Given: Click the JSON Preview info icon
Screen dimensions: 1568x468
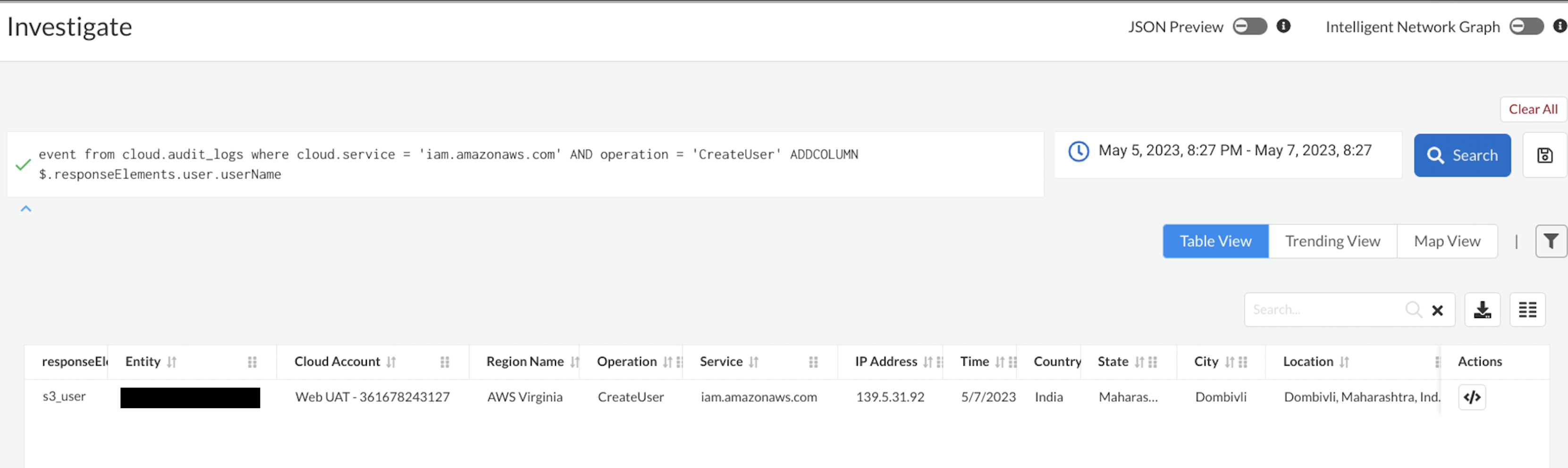Looking at the screenshot, I should pyautogui.click(x=1284, y=26).
